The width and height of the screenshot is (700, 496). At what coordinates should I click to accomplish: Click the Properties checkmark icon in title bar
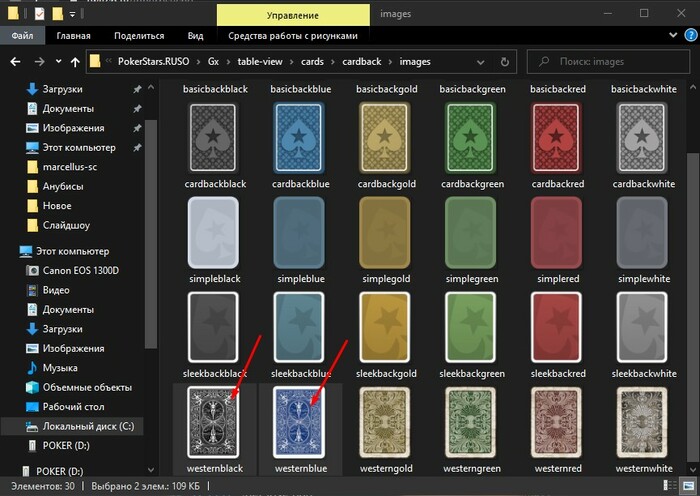pyautogui.click(x=39, y=14)
